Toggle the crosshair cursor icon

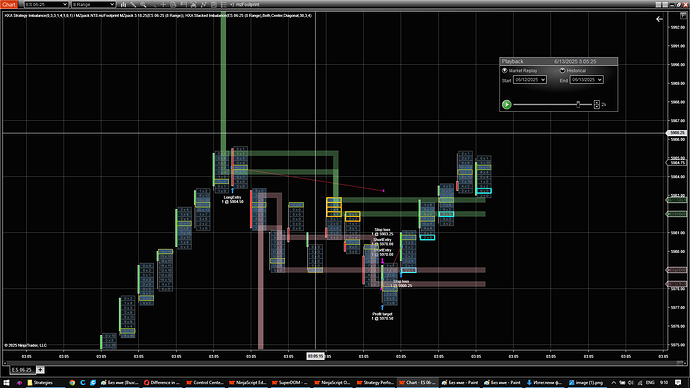click(x=163, y=4)
